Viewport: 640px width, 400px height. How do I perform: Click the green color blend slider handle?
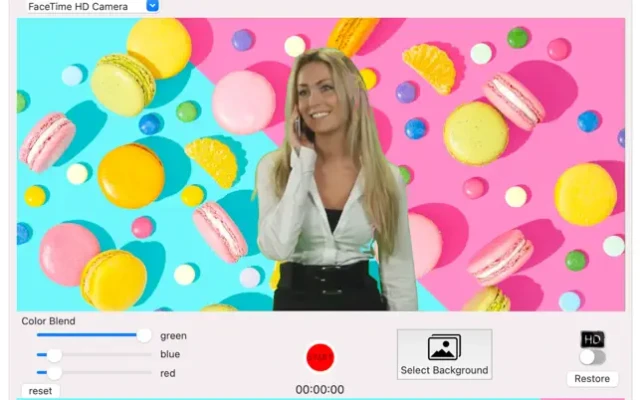[144, 335]
